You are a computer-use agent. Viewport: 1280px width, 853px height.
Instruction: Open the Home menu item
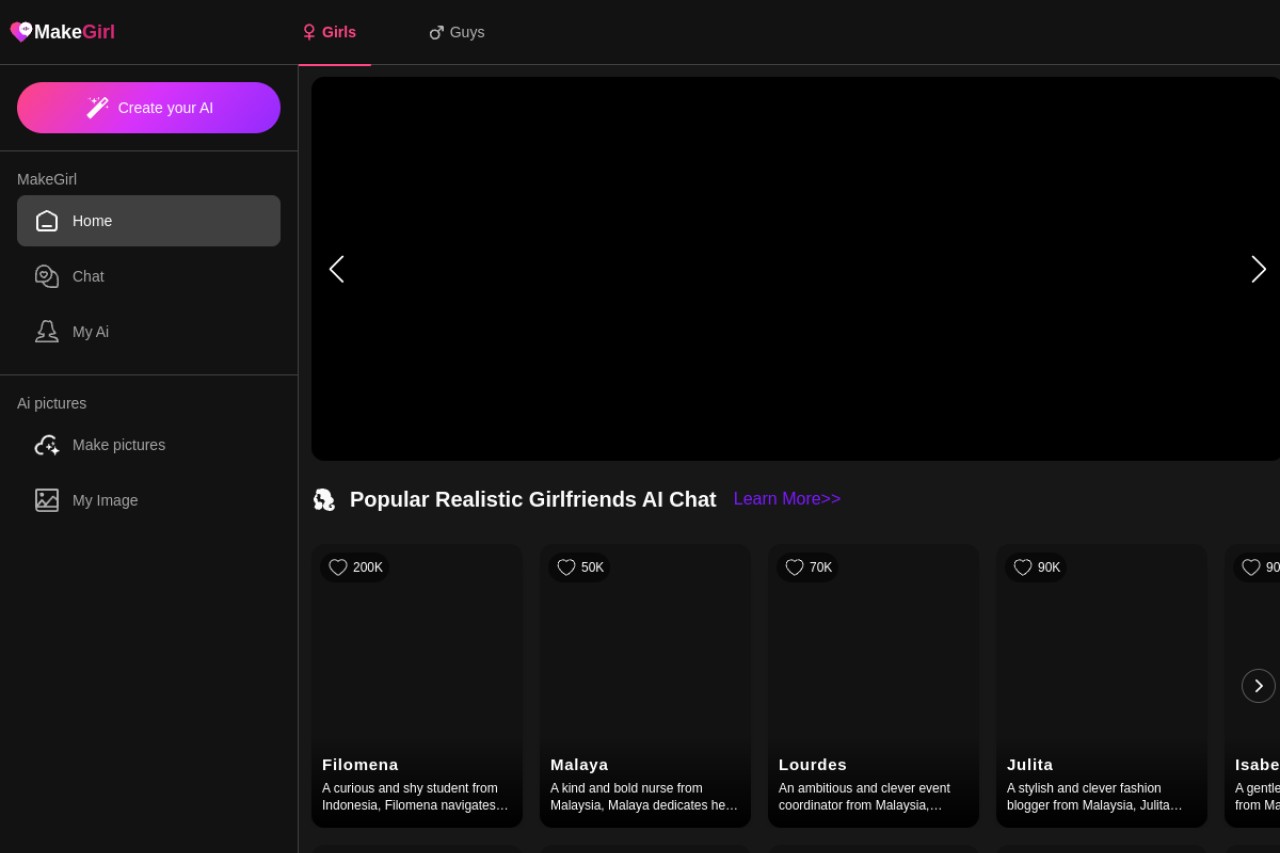coord(149,221)
